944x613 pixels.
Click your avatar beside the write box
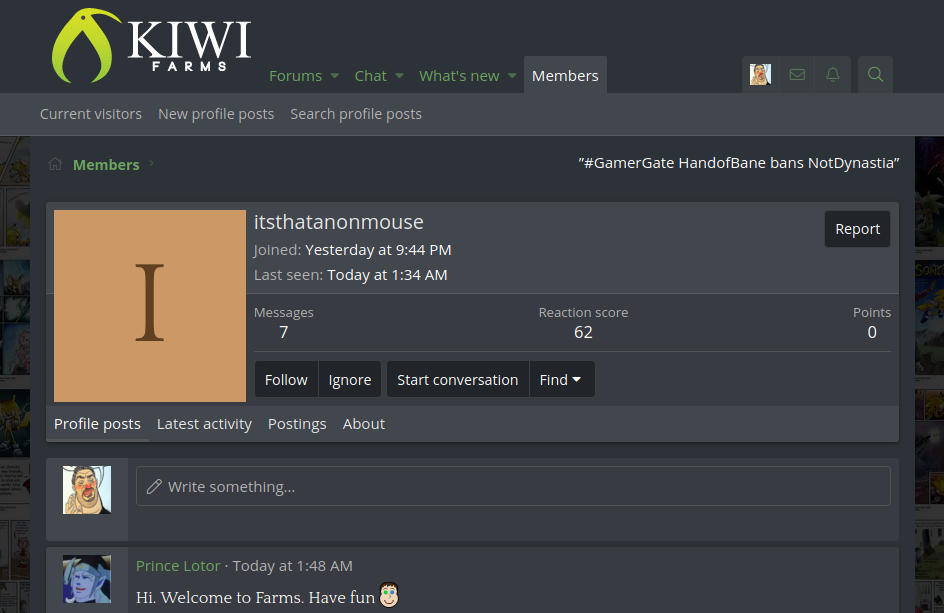tap(87, 490)
